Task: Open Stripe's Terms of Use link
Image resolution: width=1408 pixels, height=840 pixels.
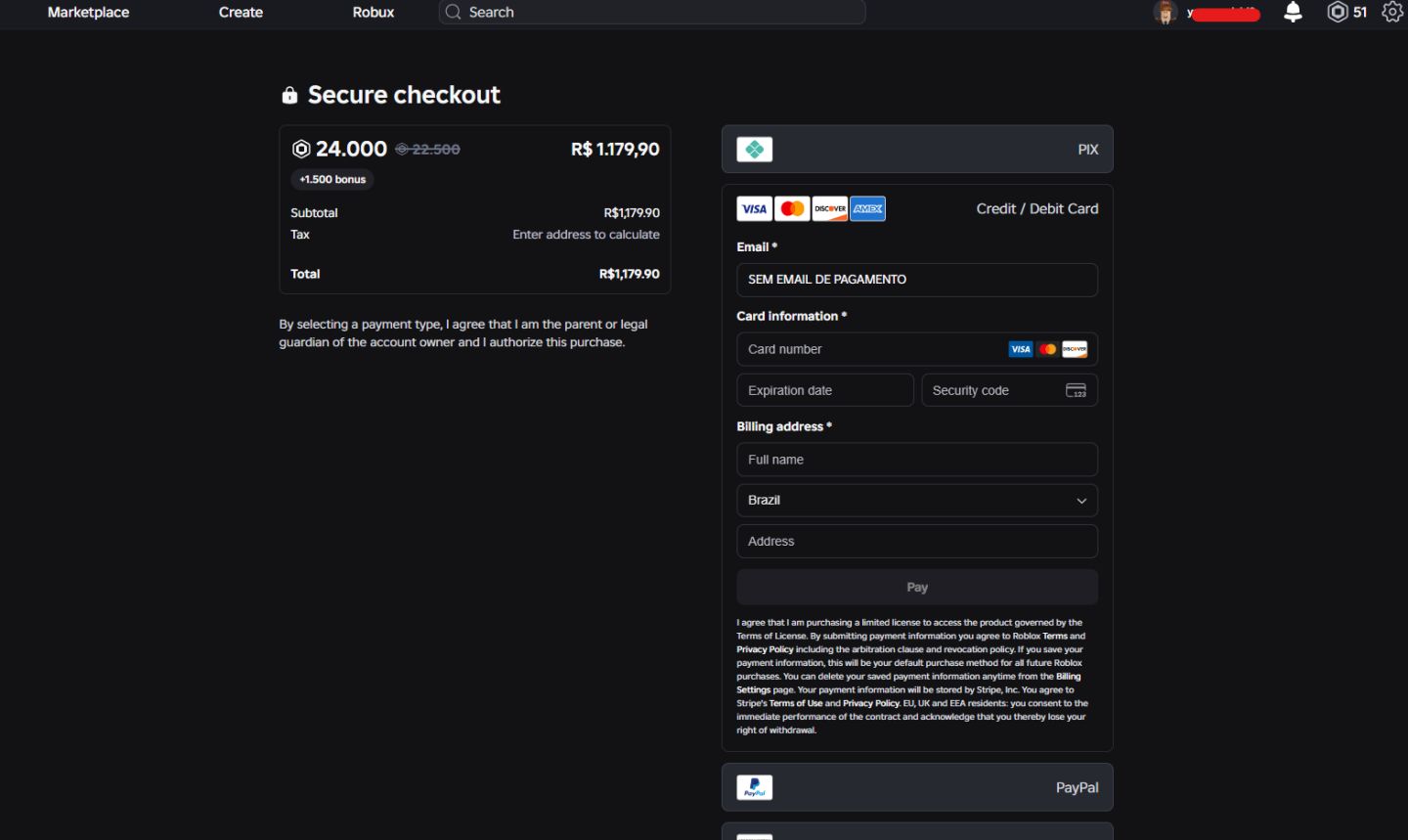Action: coord(796,703)
